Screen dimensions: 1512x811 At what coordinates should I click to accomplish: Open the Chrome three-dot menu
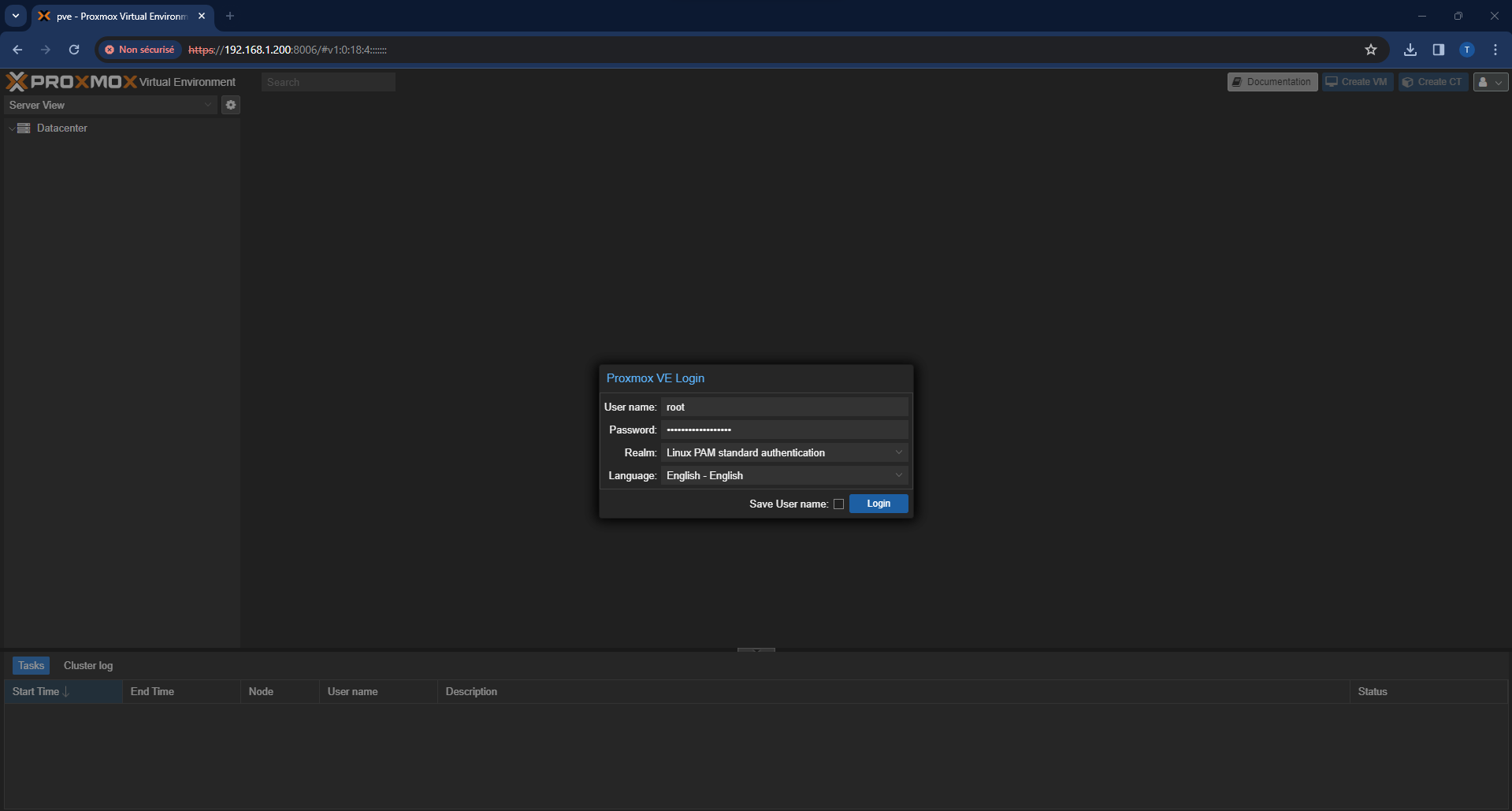(1495, 50)
